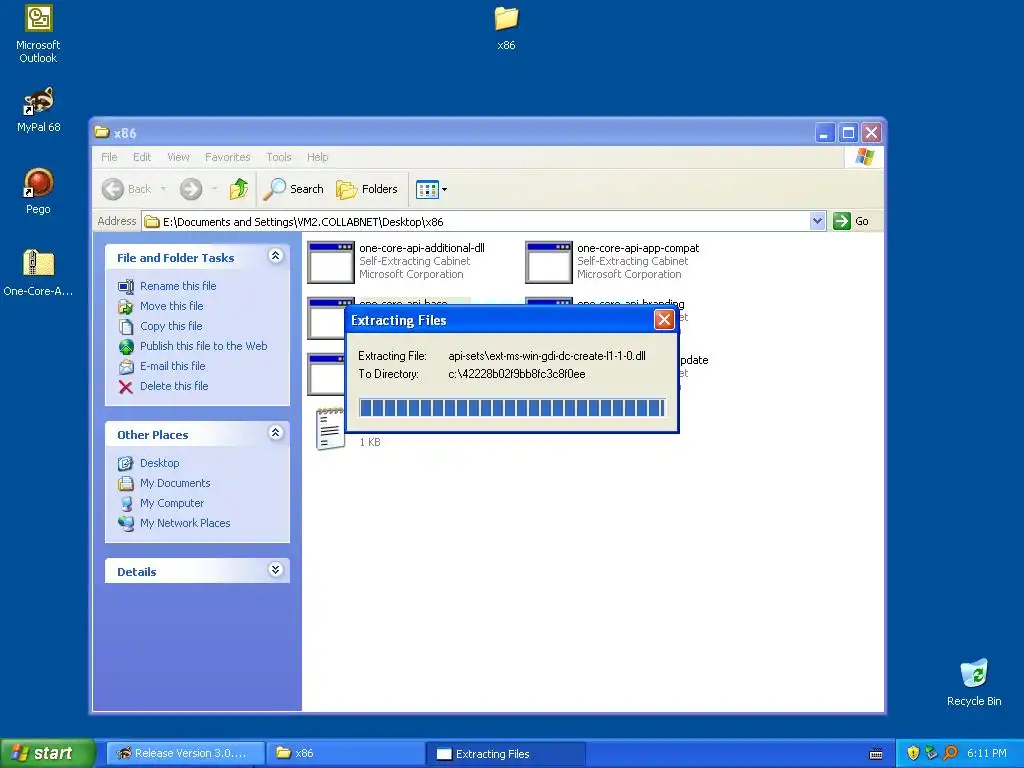The width and height of the screenshot is (1024, 768).
Task: Switch to Release Version 3.0 taskbar button
Action: point(186,754)
